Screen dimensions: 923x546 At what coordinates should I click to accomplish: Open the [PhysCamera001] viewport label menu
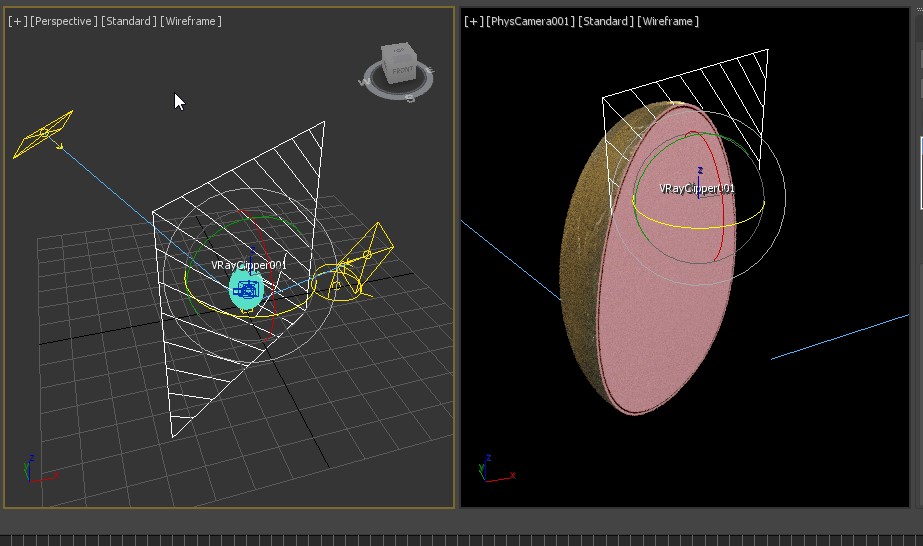[529, 21]
